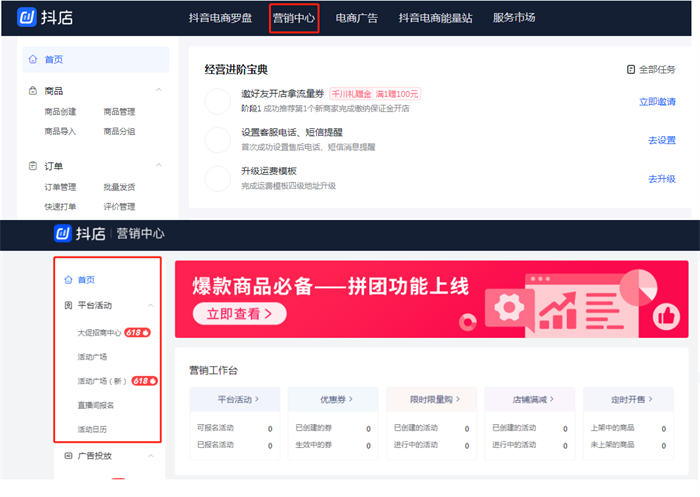This screenshot has height=497, width=700.
Task: Click the 未上架的商品 count row
Action: click(628, 445)
